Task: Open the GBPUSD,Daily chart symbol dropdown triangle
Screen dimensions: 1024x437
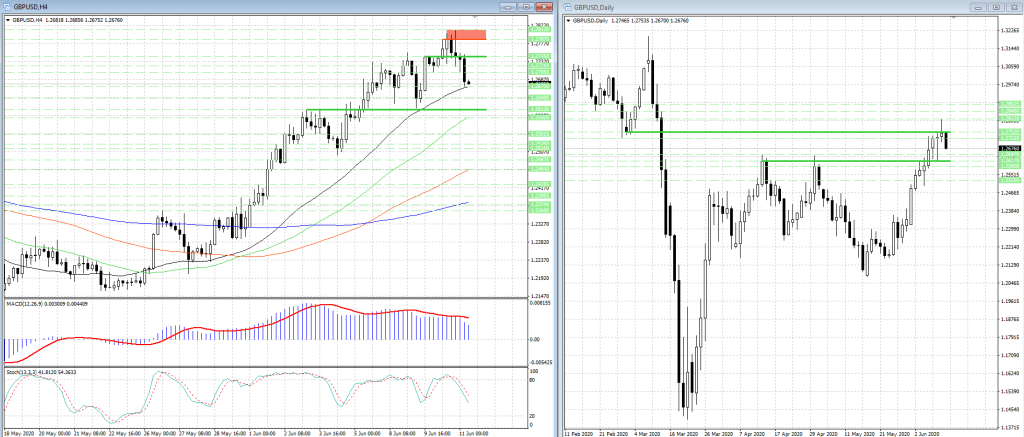Action: click(569, 21)
